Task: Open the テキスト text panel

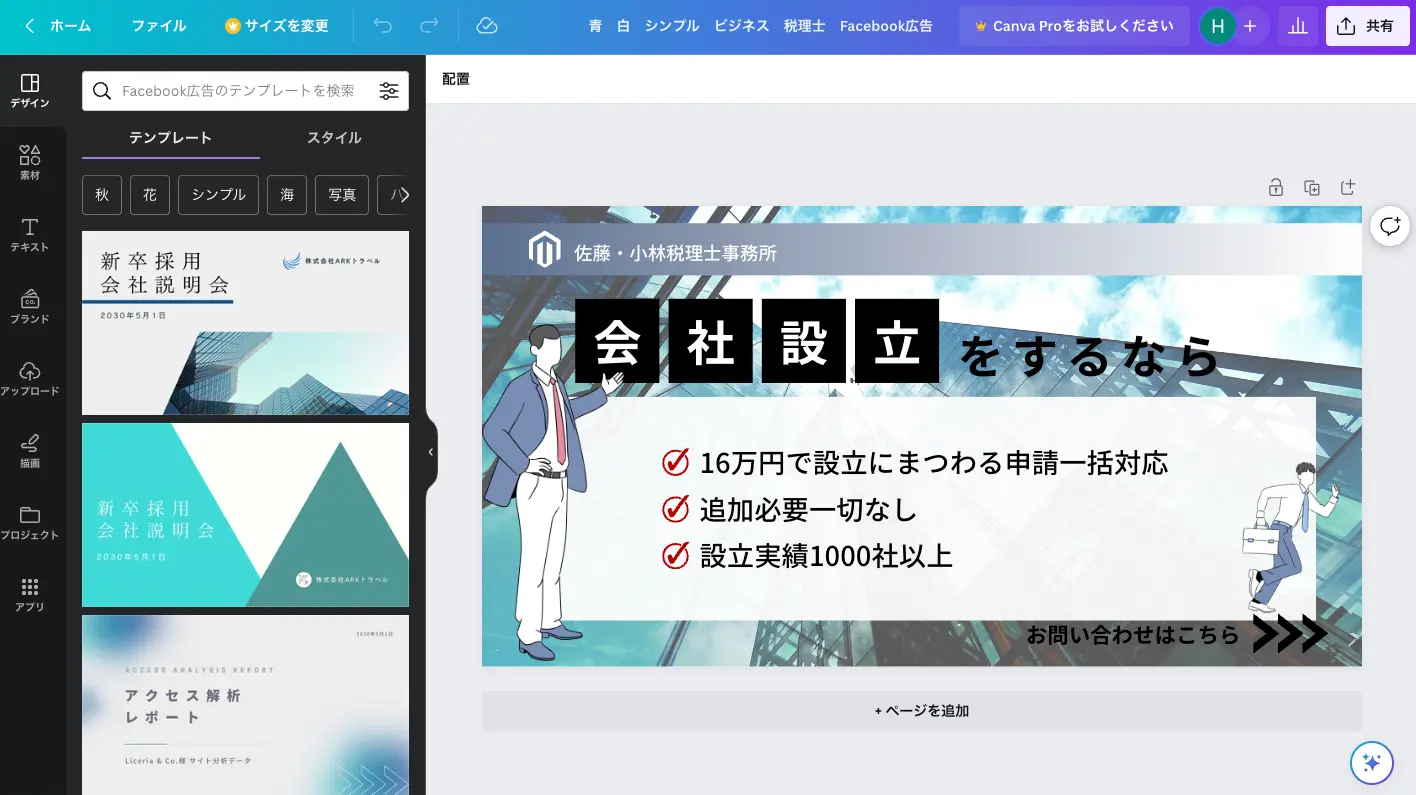Action: coord(30,234)
